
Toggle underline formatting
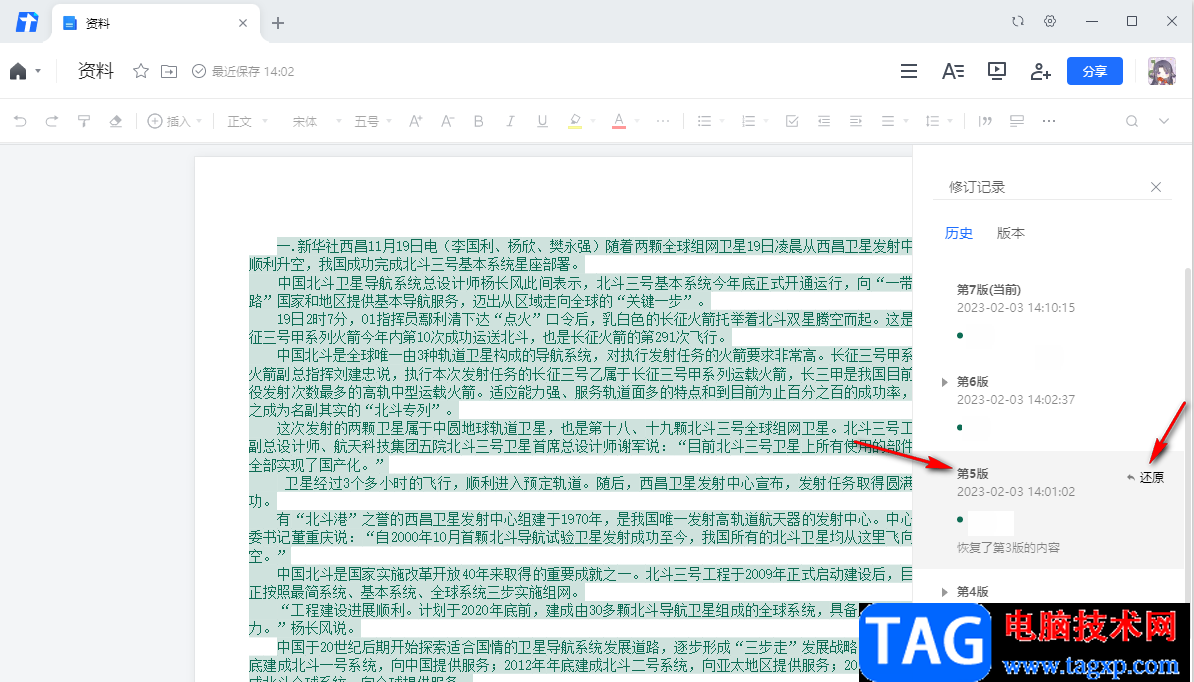(x=542, y=121)
